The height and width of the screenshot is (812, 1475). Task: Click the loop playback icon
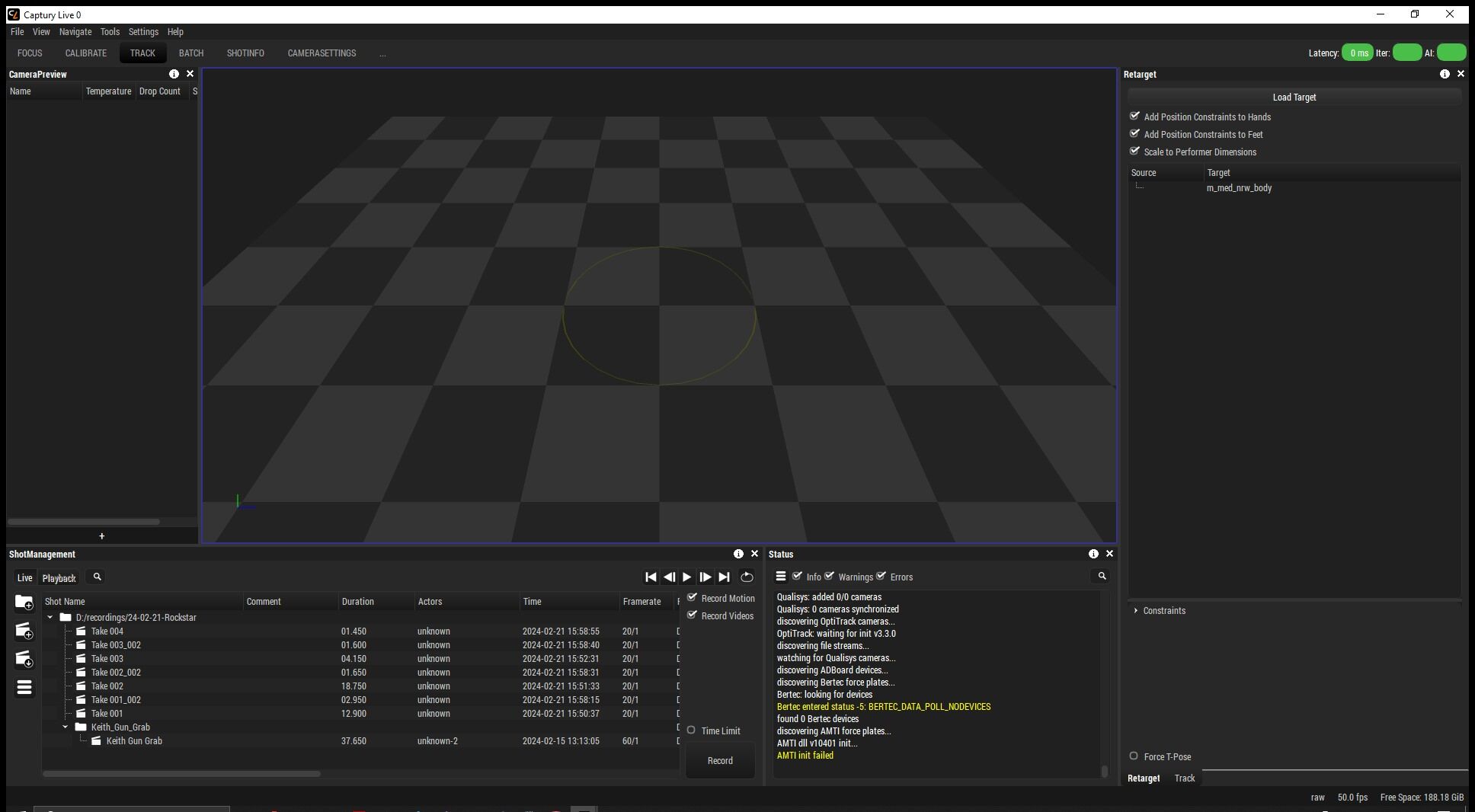click(x=747, y=577)
